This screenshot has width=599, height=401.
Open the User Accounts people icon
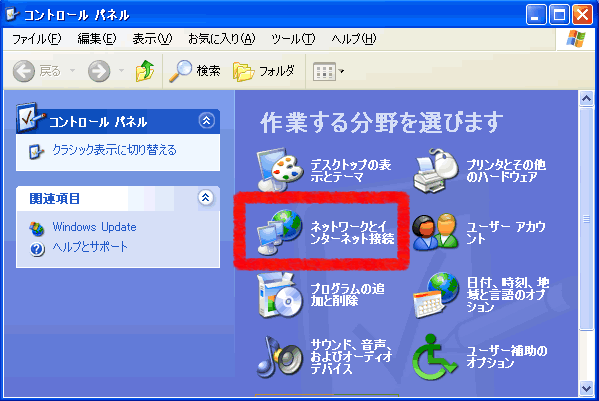(435, 232)
